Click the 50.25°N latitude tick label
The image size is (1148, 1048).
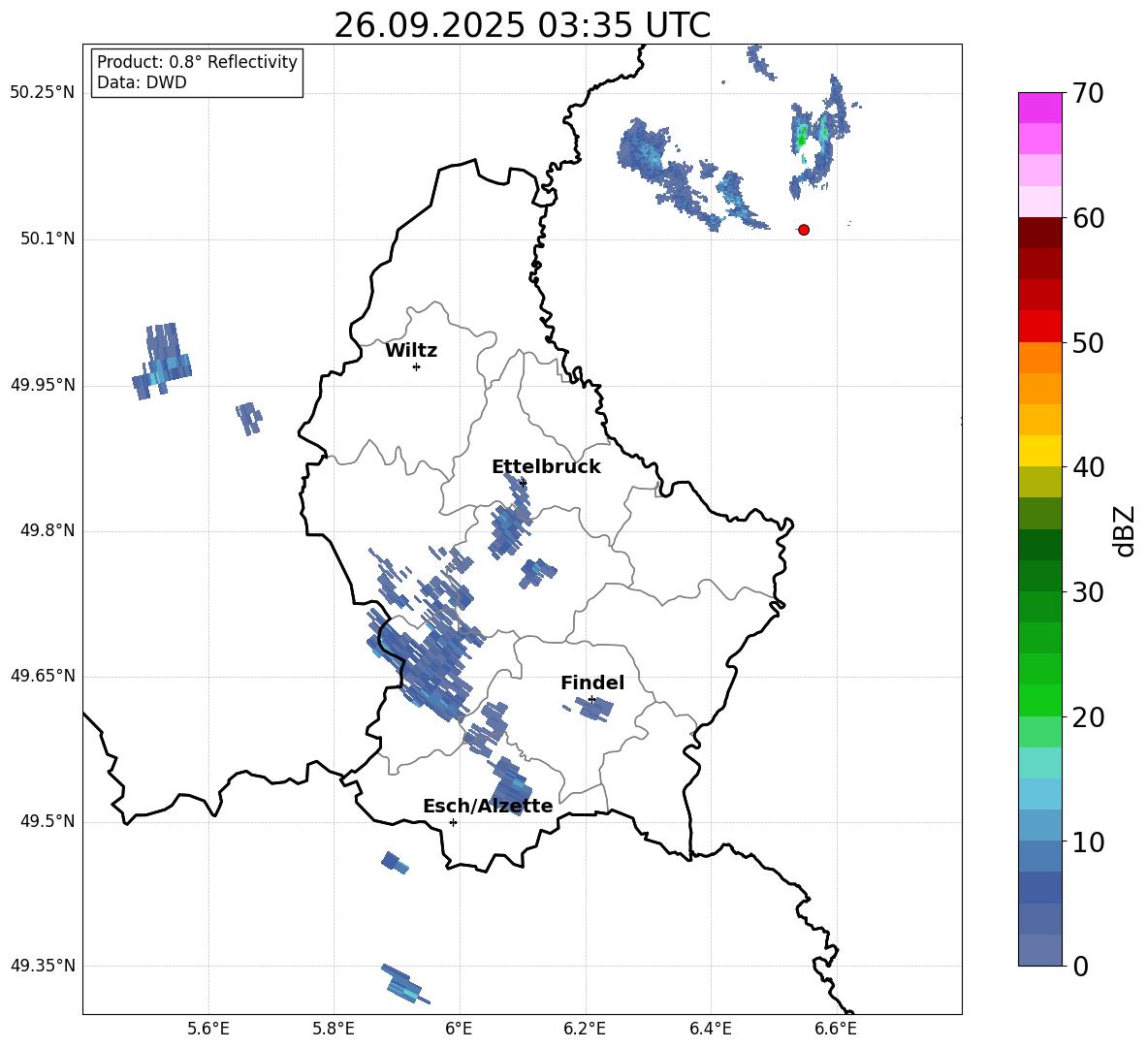[43, 92]
